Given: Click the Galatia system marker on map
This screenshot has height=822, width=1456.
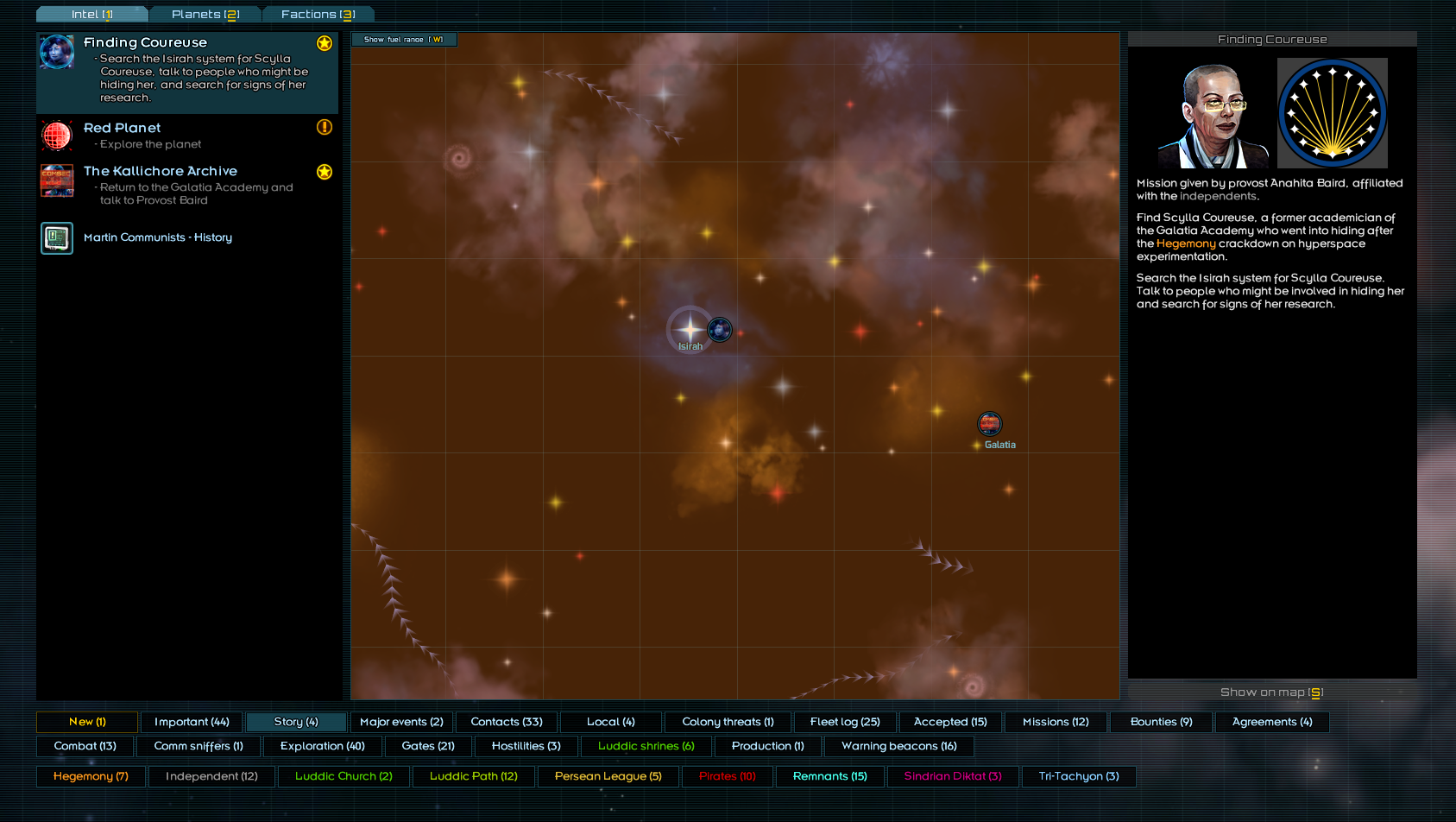Looking at the screenshot, I should (x=989, y=424).
